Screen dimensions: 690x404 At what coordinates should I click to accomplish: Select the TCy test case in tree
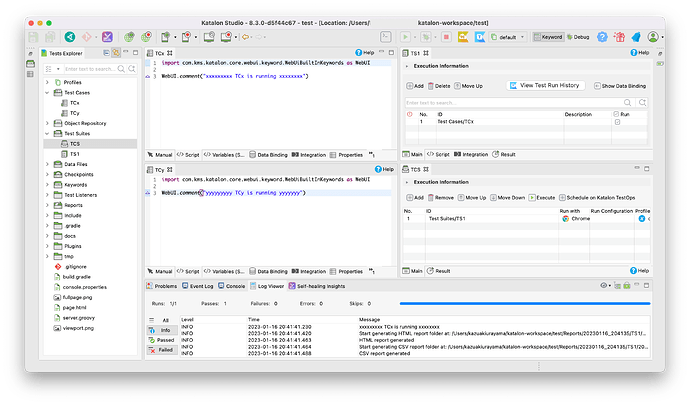pyautogui.click(x=75, y=113)
